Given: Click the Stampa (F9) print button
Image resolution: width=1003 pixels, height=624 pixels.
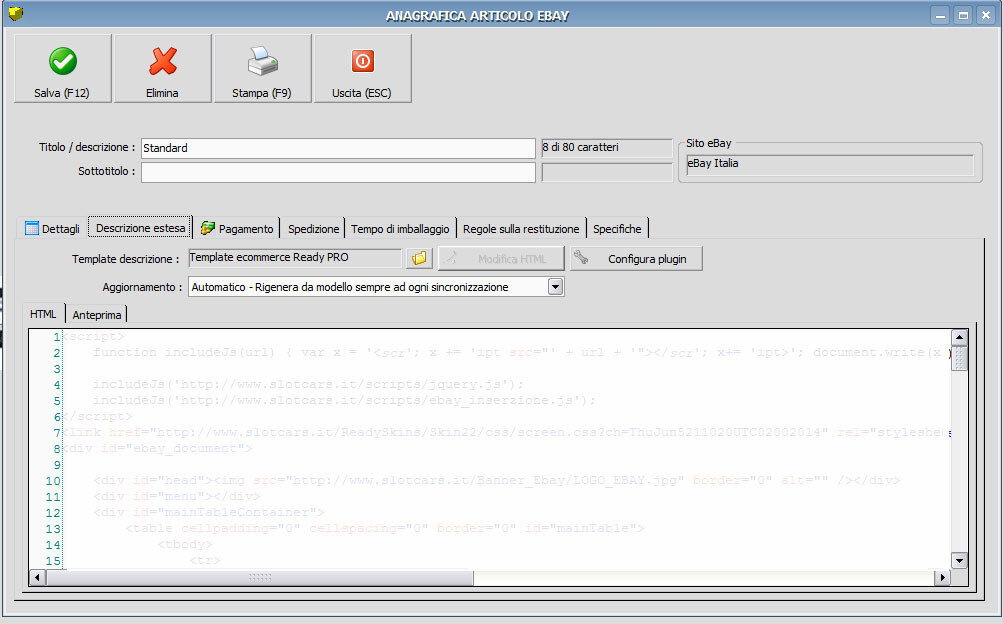Looking at the screenshot, I should pyautogui.click(x=262, y=68).
